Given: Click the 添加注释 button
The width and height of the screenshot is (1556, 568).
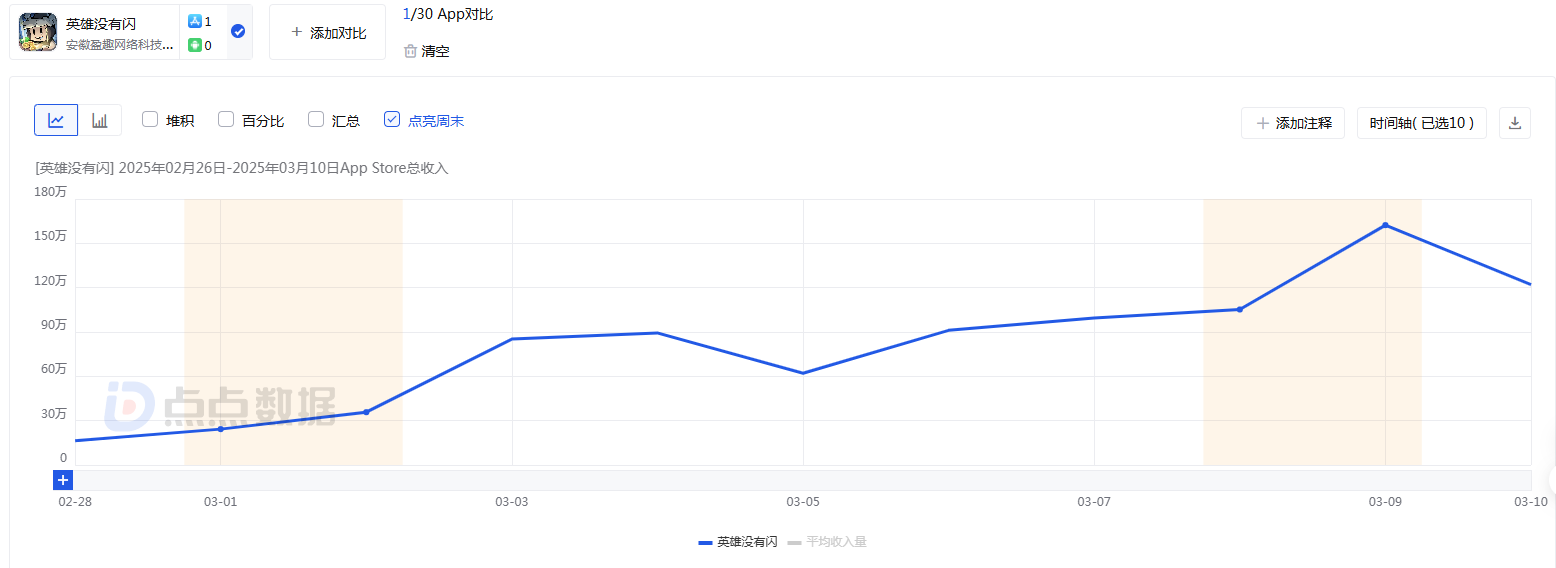Looking at the screenshot, I should [1293, 123].
